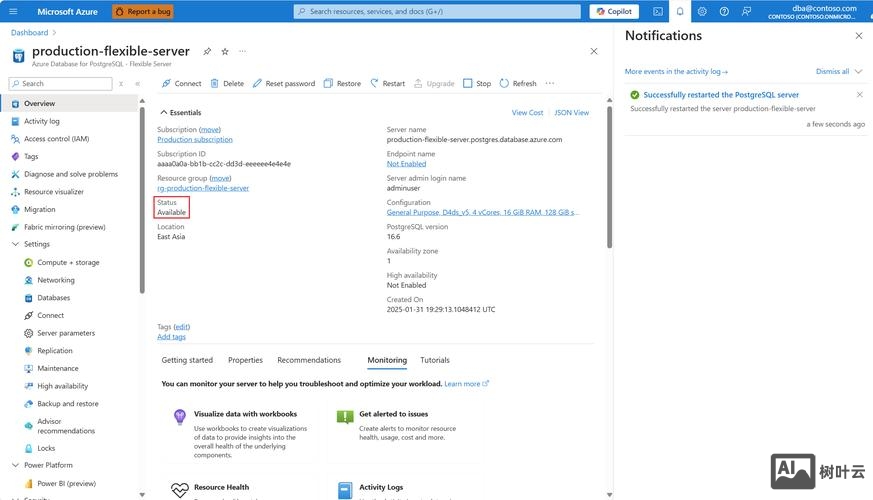The height and width of the screenshot is (500, 873).
Task: Collapse the Settings group in sidebar
Action: [15, 244]
